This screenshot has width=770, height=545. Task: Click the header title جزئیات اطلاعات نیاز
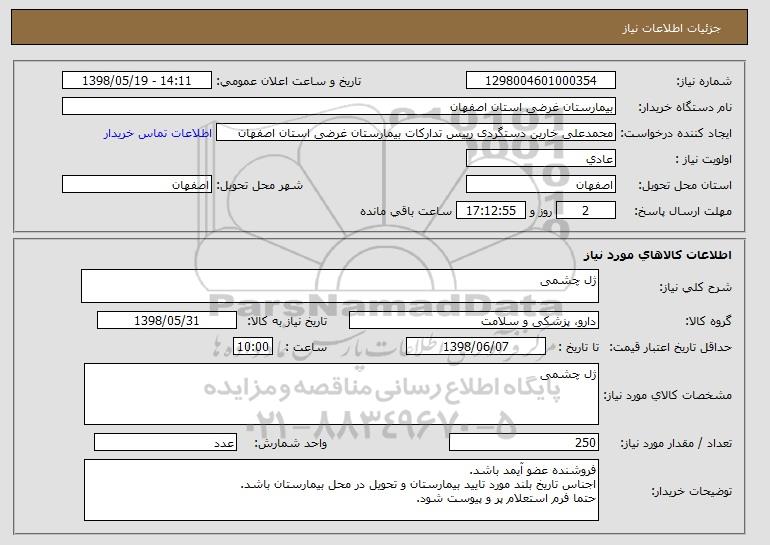pos(671,28)
